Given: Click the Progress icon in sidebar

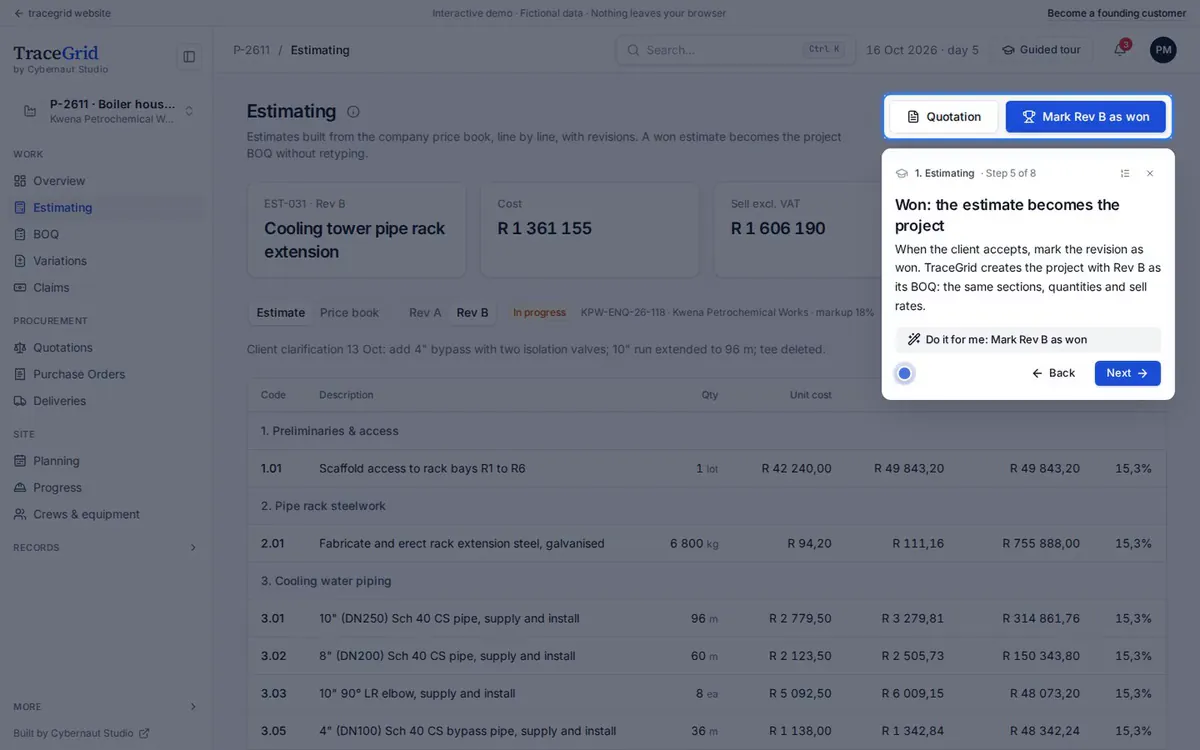Looking at the screenshot, I should tap(20, 488).
